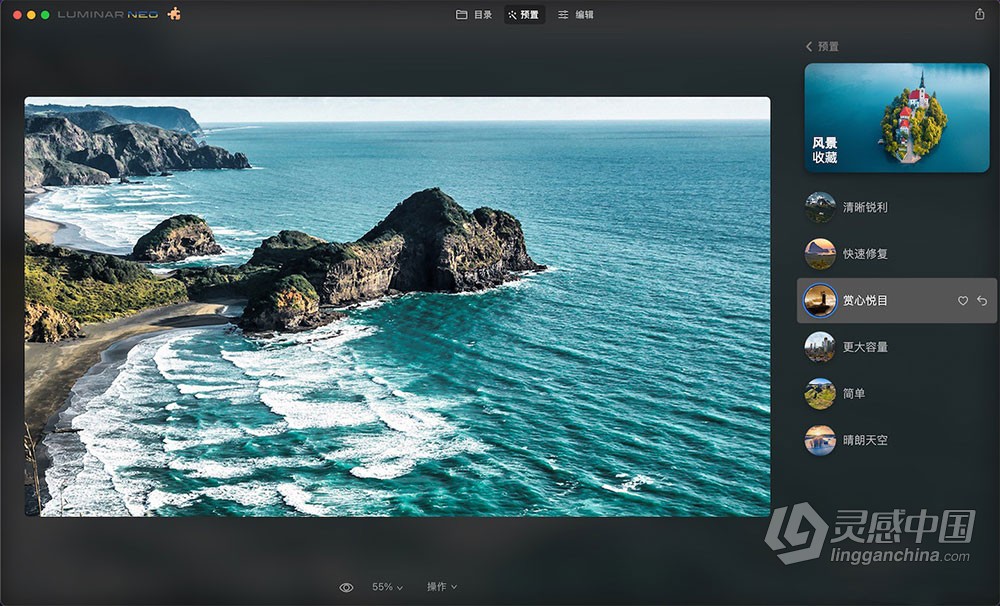Revert the 赏心悦目 preset with undo arrow
Viewport: 1000px width, 606px height.
tap(982, 300)
